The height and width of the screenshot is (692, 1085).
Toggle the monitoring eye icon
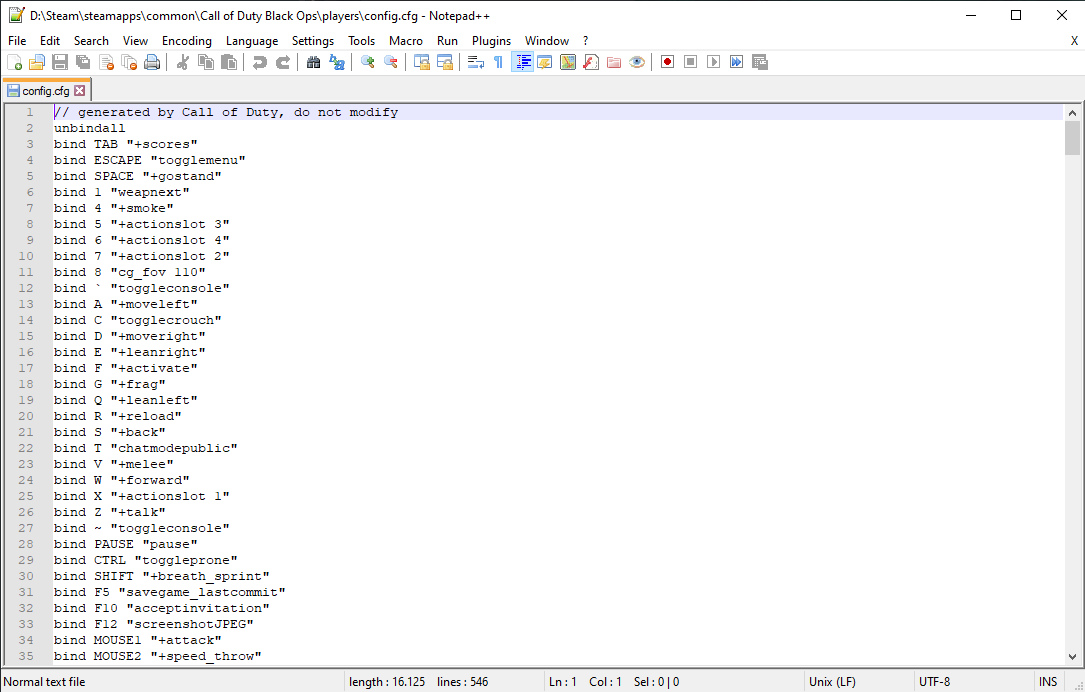point(637,62)
